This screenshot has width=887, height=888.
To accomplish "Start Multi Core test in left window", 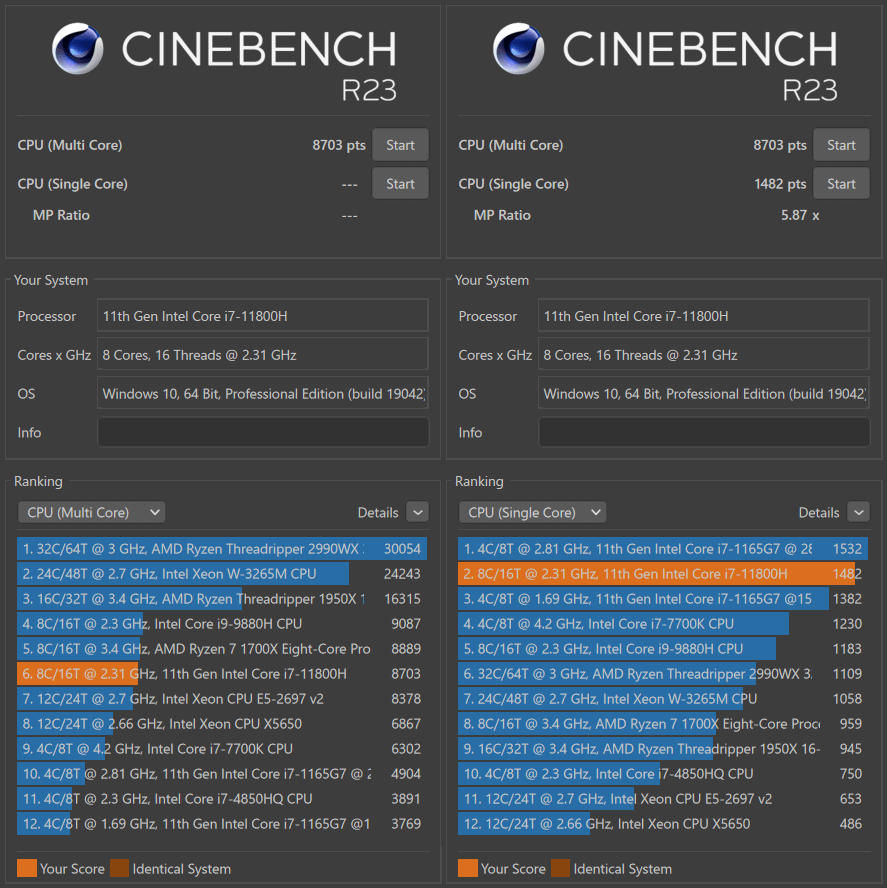I will pyautogui.click(x=400, y=145).
